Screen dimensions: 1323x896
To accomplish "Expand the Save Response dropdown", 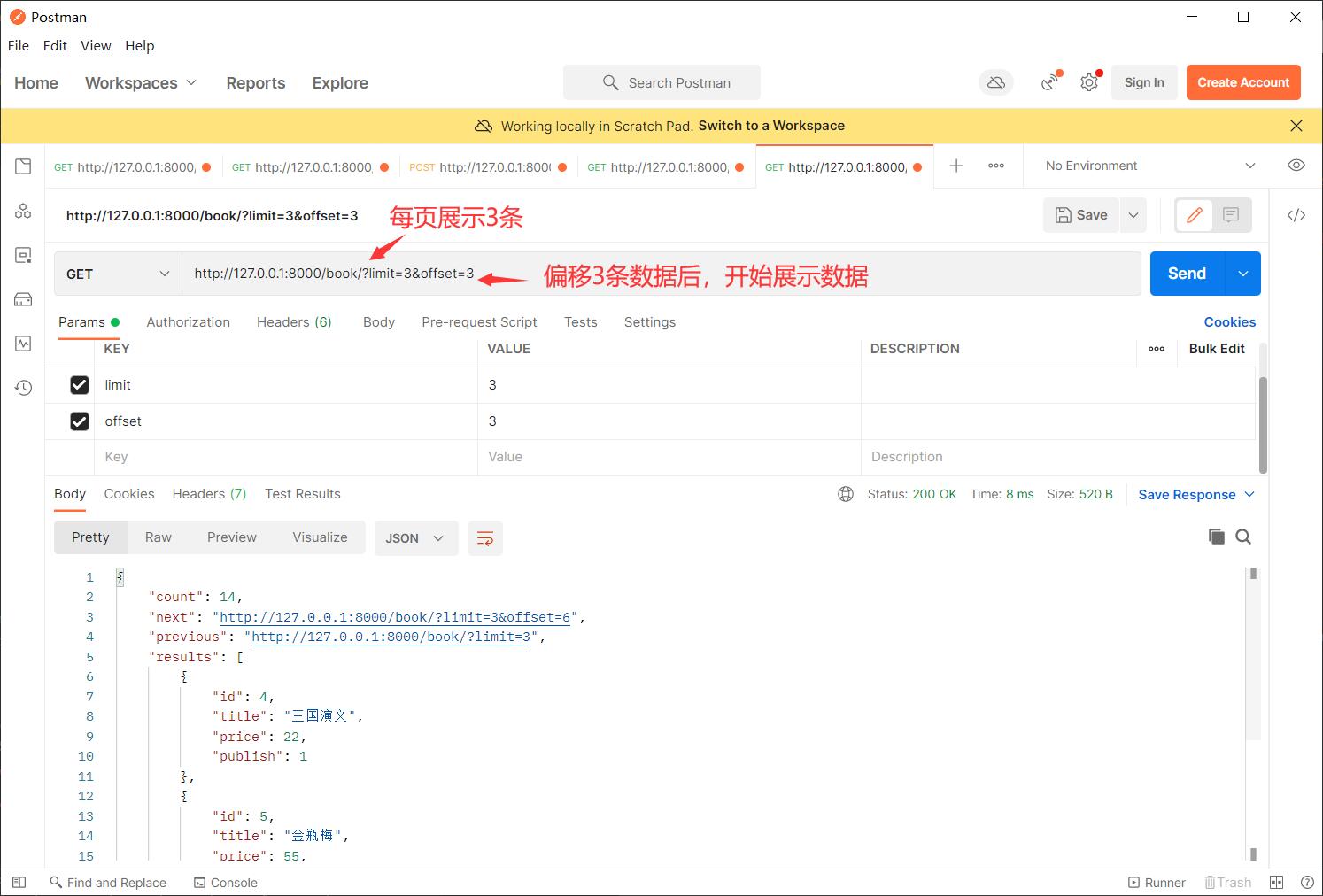I will [1196, 494].
